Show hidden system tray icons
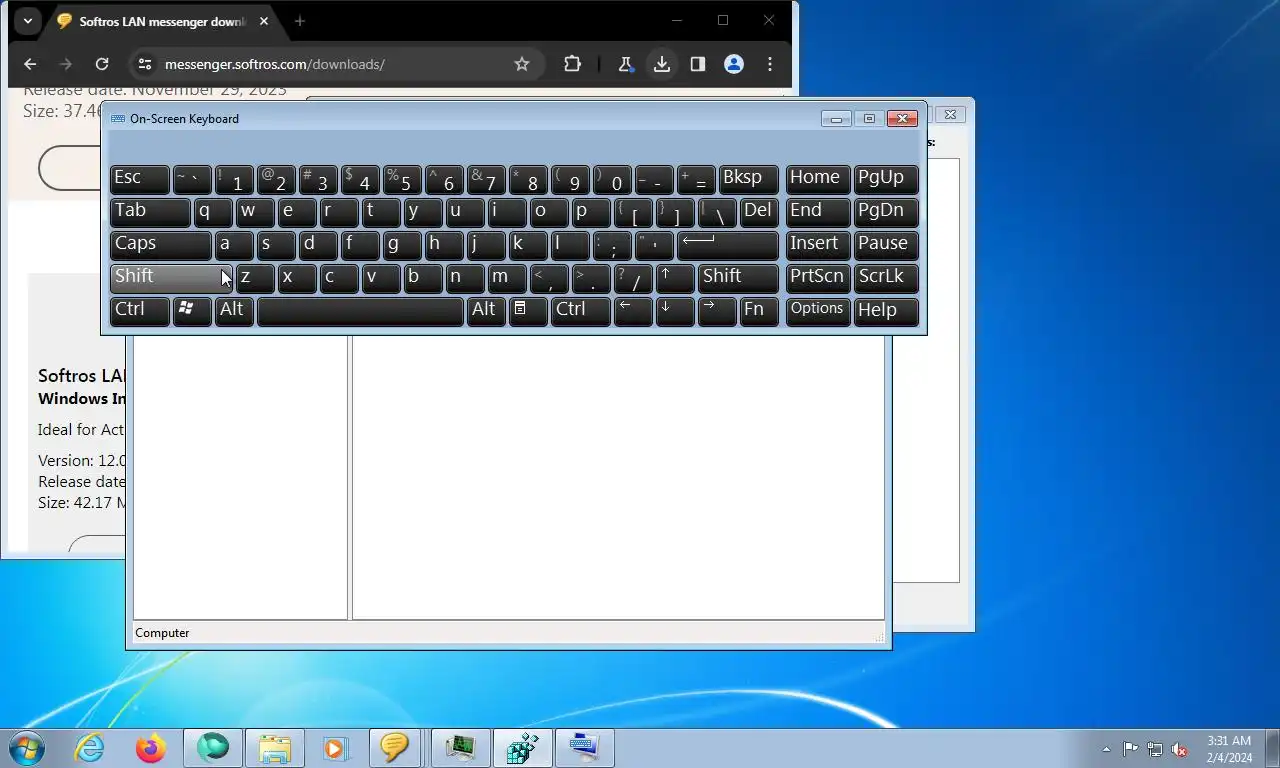The height and width of the screenshot is (768, 1280). pos(1106,749)
